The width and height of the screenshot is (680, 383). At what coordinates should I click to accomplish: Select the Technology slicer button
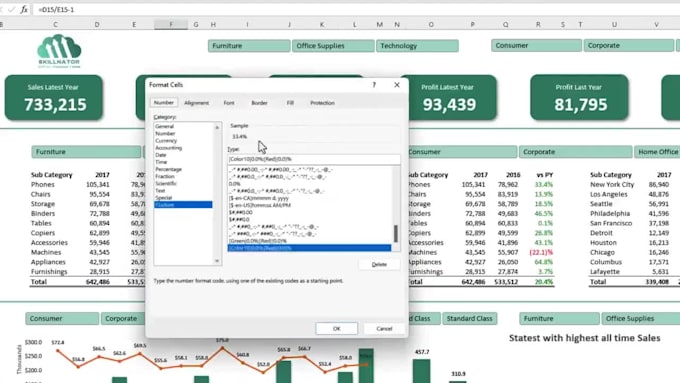[x=417, y=46]
